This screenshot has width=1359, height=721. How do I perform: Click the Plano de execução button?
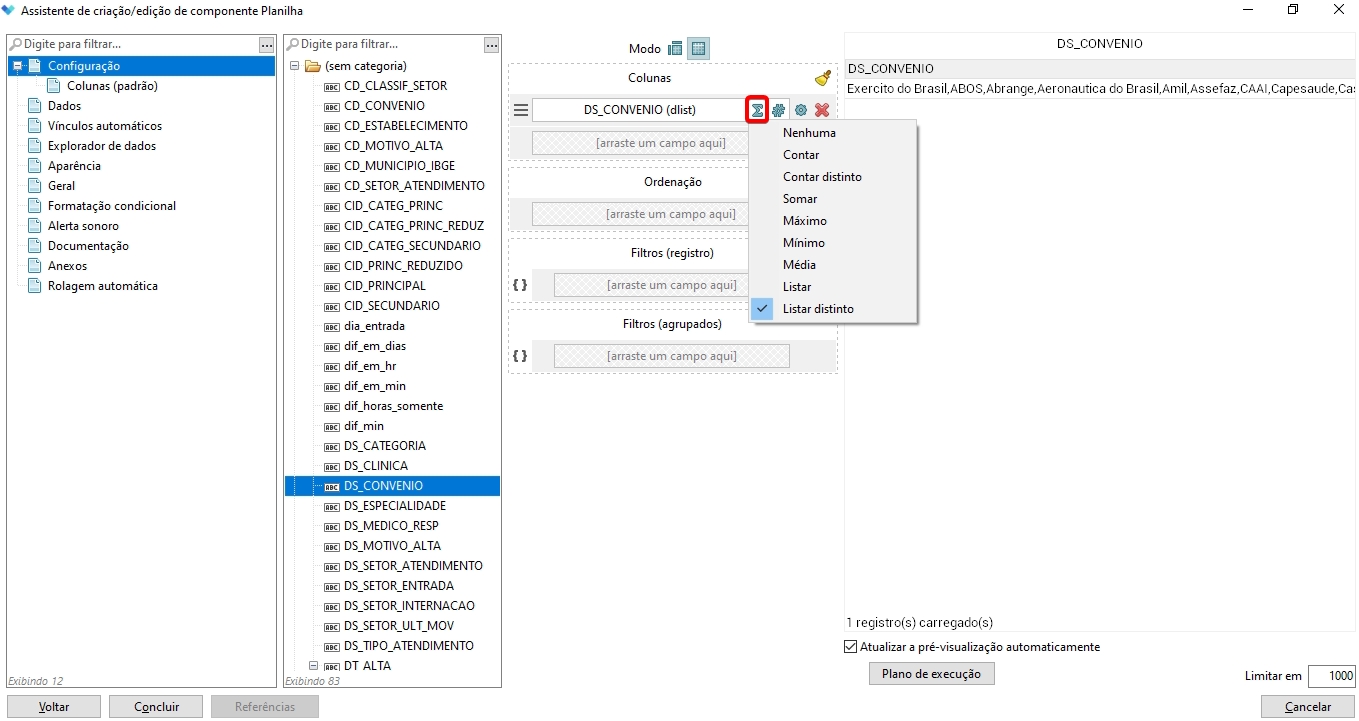[x=931, y=674]
